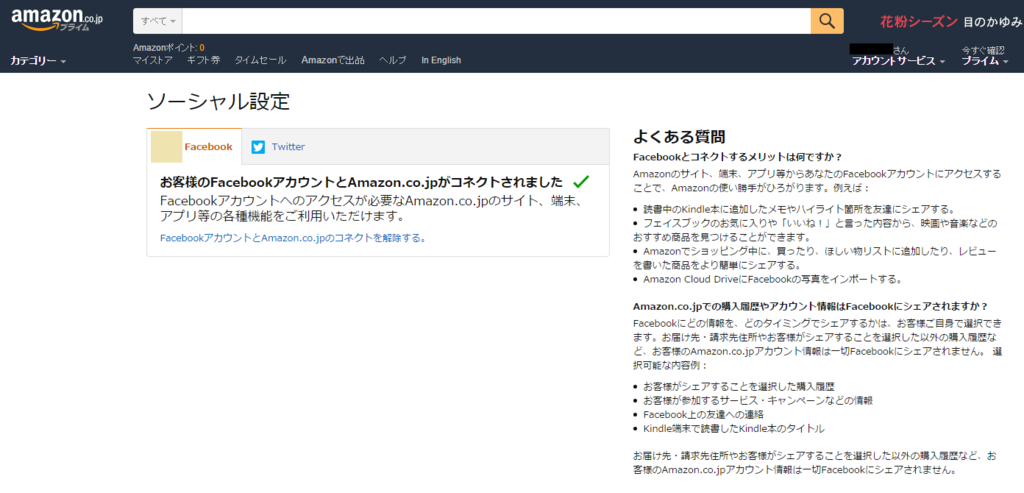Image resolution: width=1024 pixels, height=493 pixels.
Task: Expand the カテゴリー menu
Action: (x=38, y=61)
